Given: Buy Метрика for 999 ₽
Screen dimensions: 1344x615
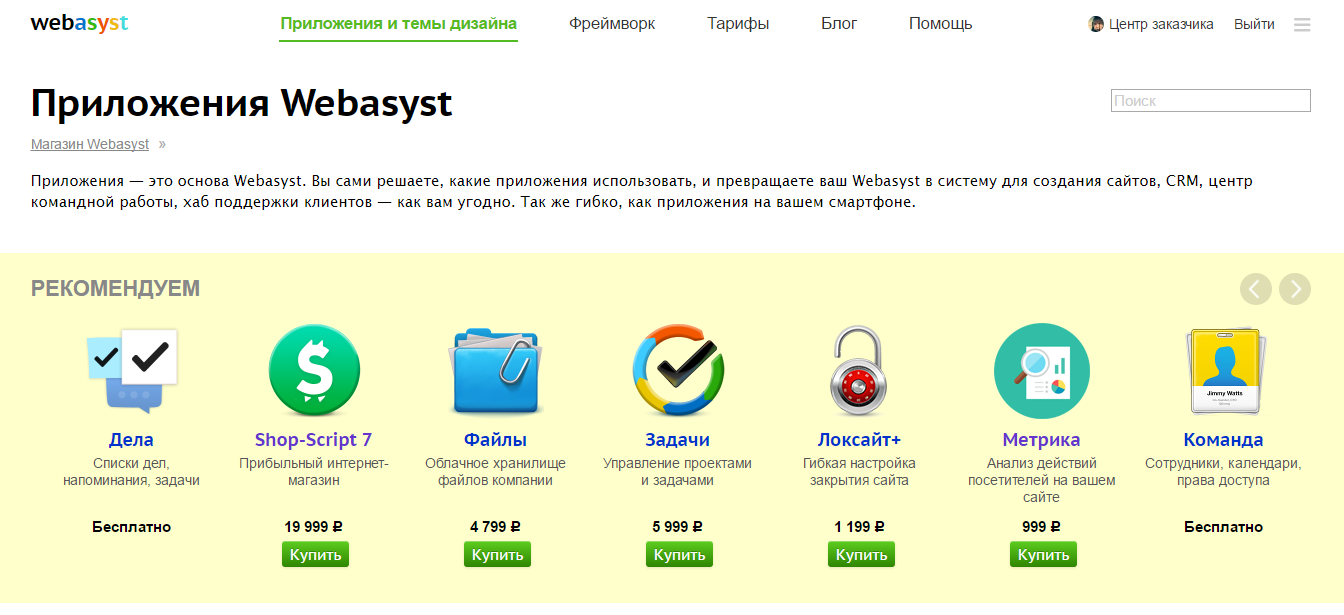Looking at the screenshot, I should pos(1043,555).
